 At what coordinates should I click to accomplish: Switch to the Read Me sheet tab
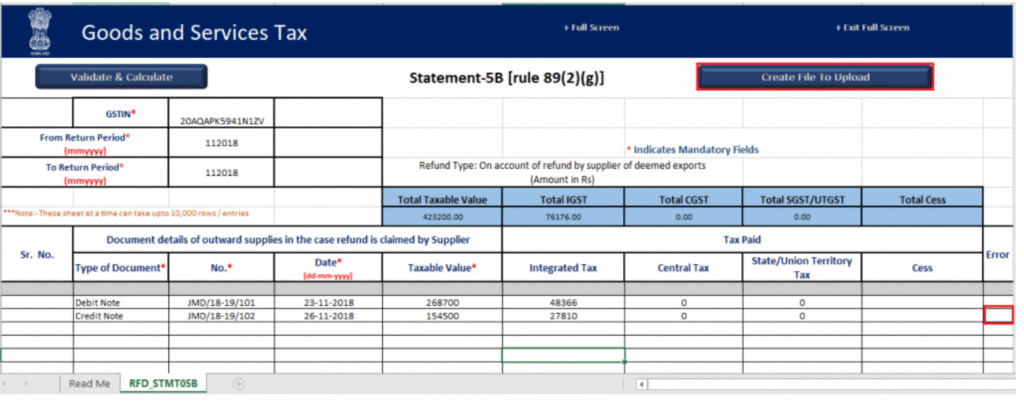point(90,384)
